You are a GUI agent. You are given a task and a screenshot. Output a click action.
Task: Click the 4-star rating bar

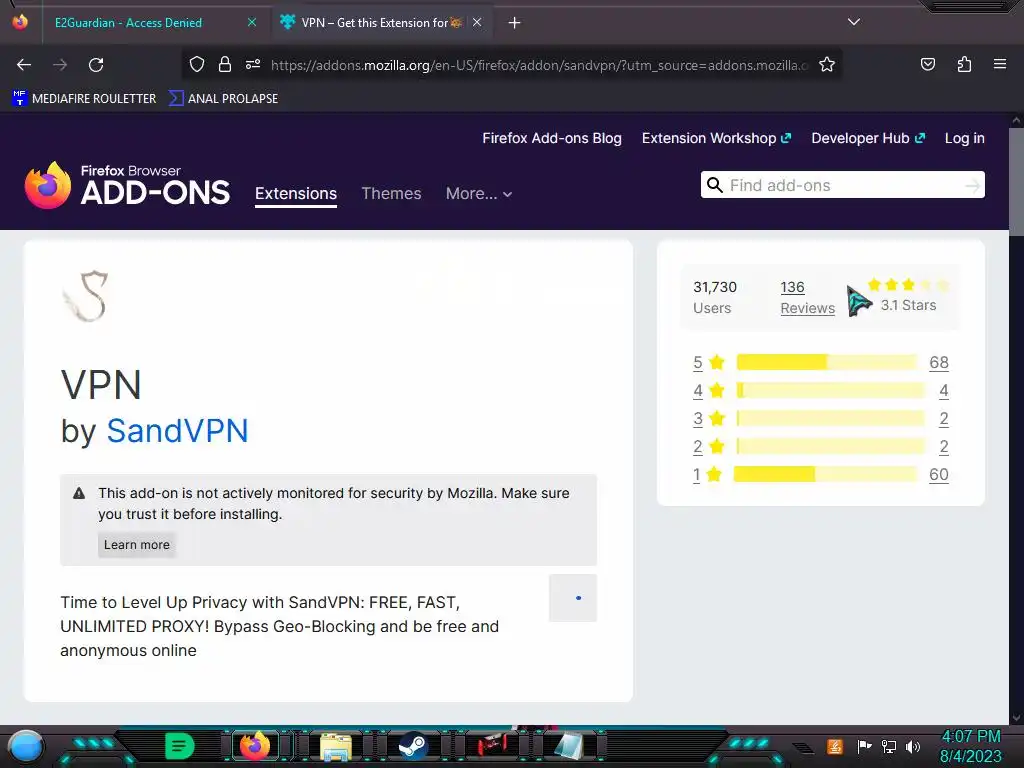[x=831, y=391]
